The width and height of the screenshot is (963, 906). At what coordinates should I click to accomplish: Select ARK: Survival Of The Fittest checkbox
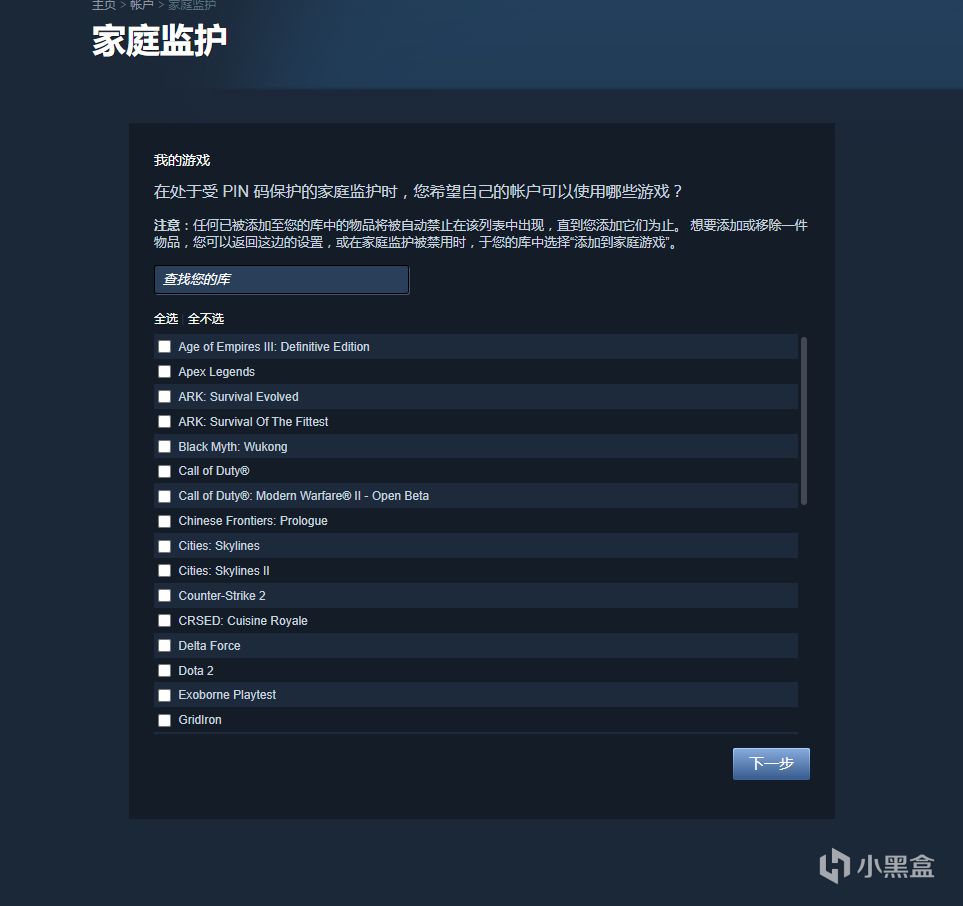164,421
